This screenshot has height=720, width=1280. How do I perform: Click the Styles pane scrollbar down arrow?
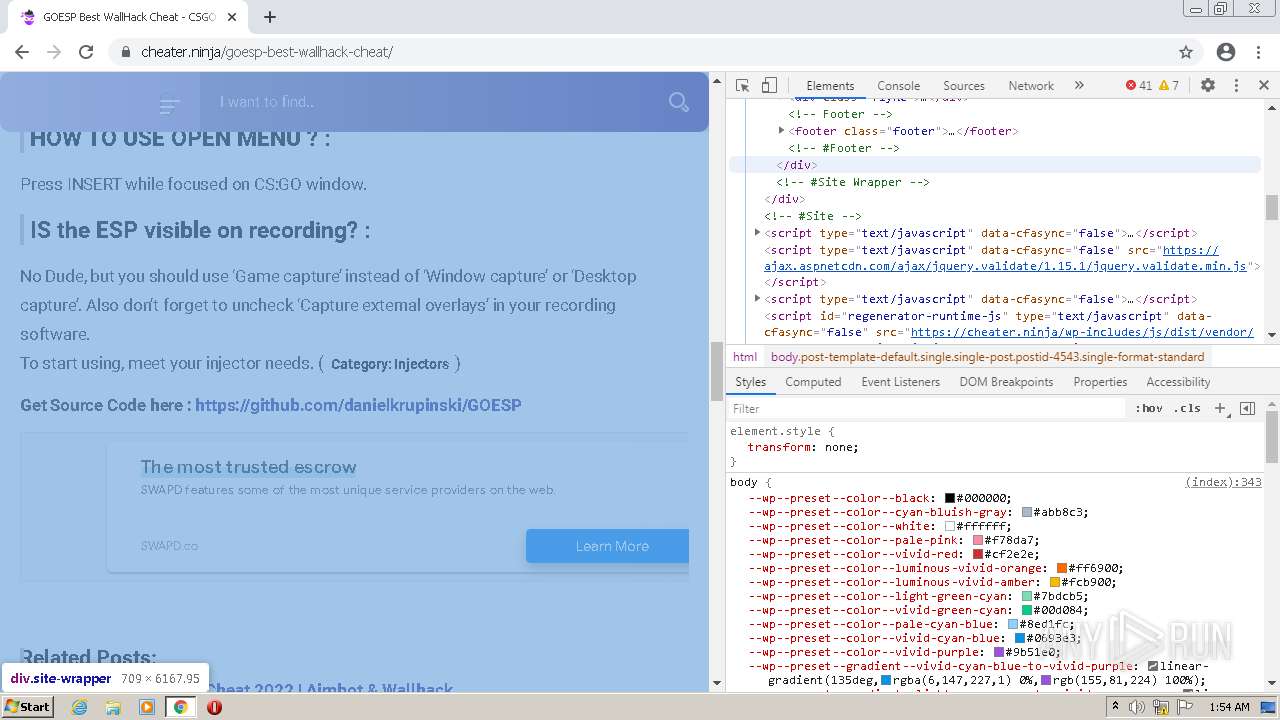(x=1272, y=683)
